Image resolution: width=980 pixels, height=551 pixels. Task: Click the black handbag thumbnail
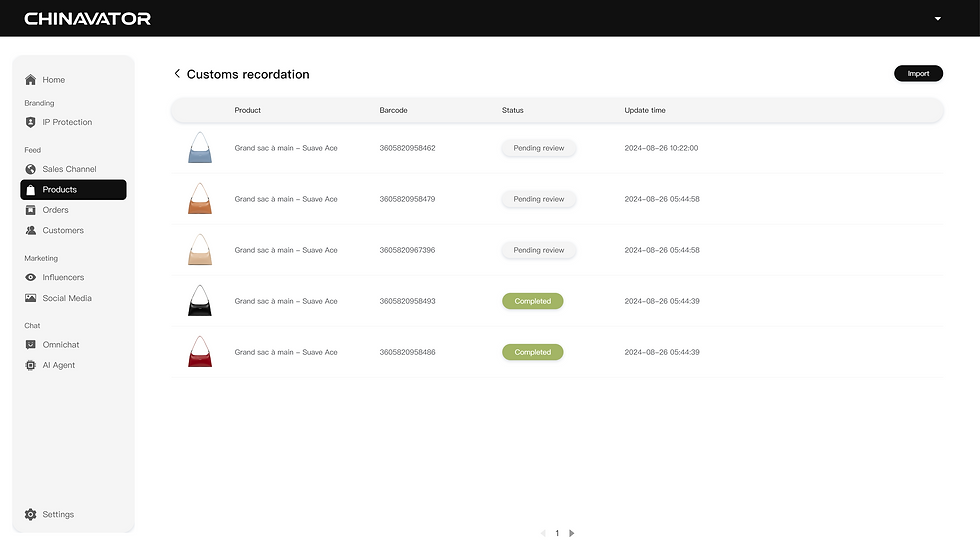click(x=200, y=300)
